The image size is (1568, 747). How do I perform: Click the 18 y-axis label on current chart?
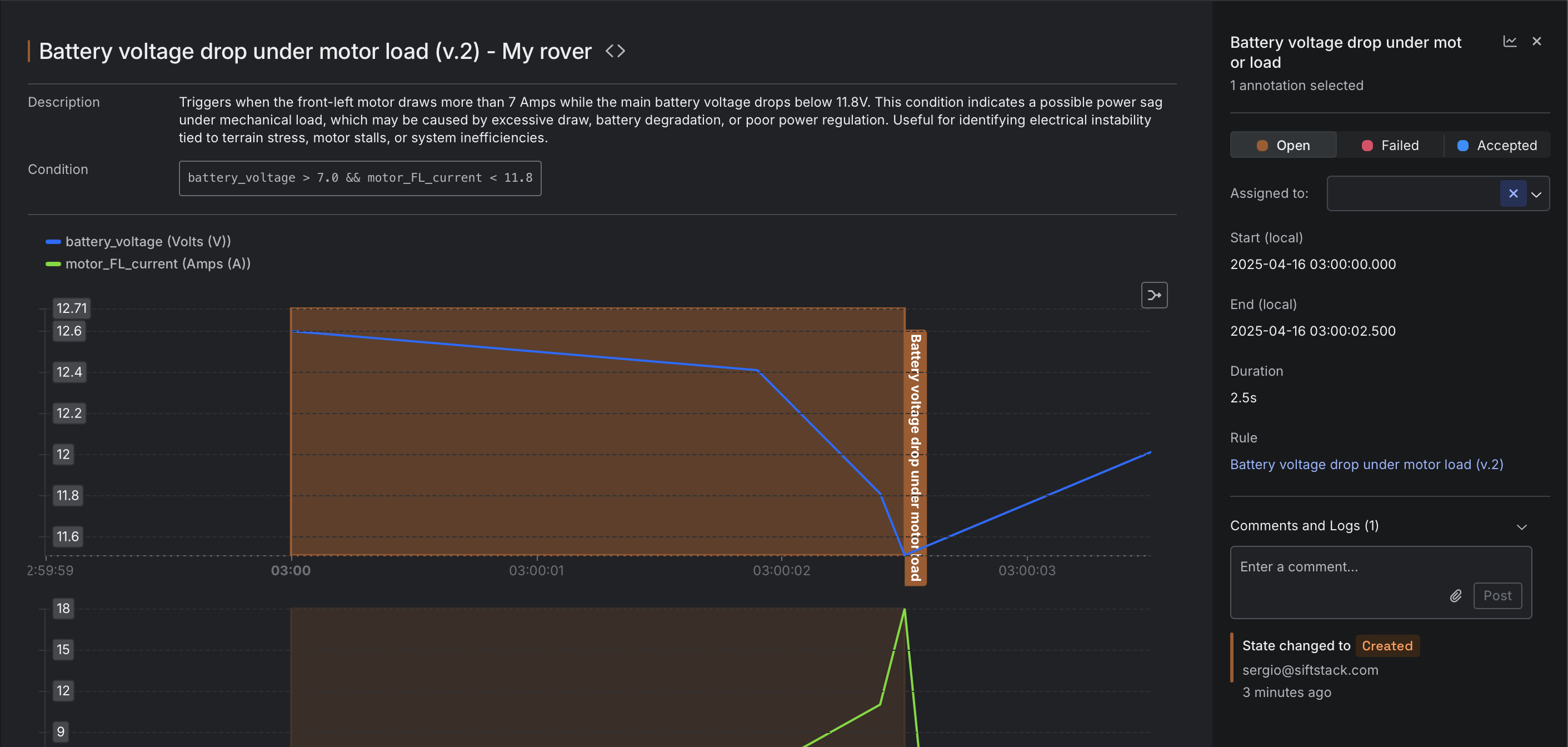coord(63,609)
